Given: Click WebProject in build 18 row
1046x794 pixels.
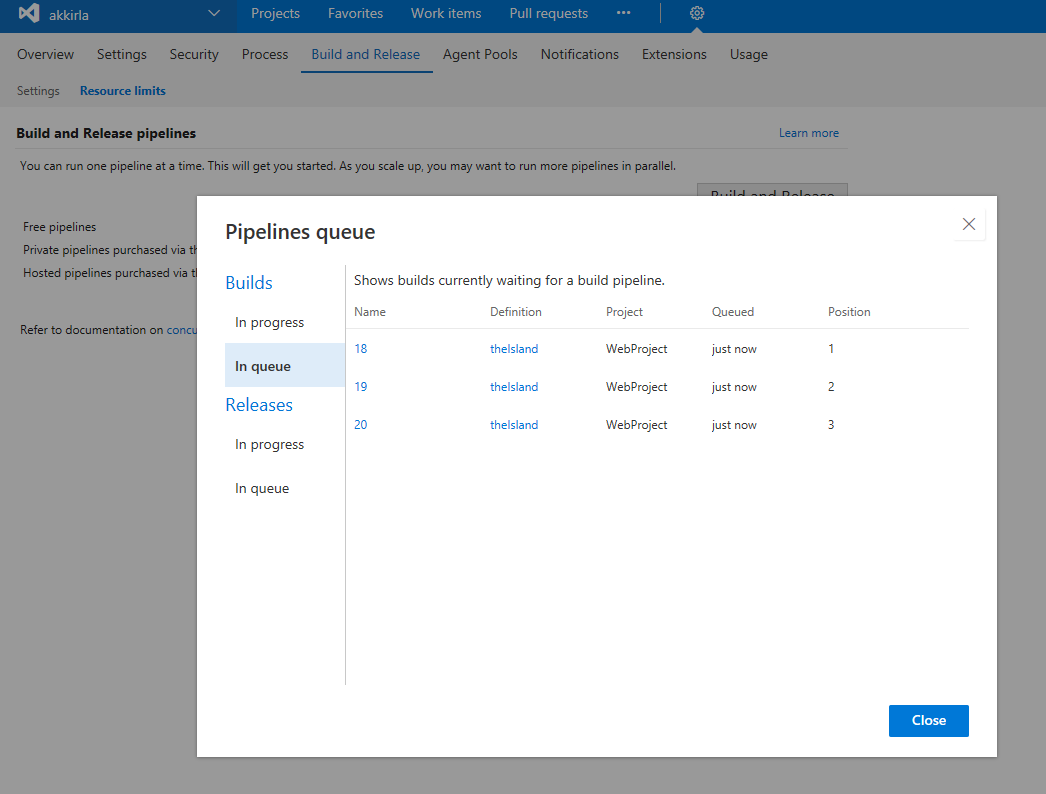Looking at the screenshot, I should 636,349.
